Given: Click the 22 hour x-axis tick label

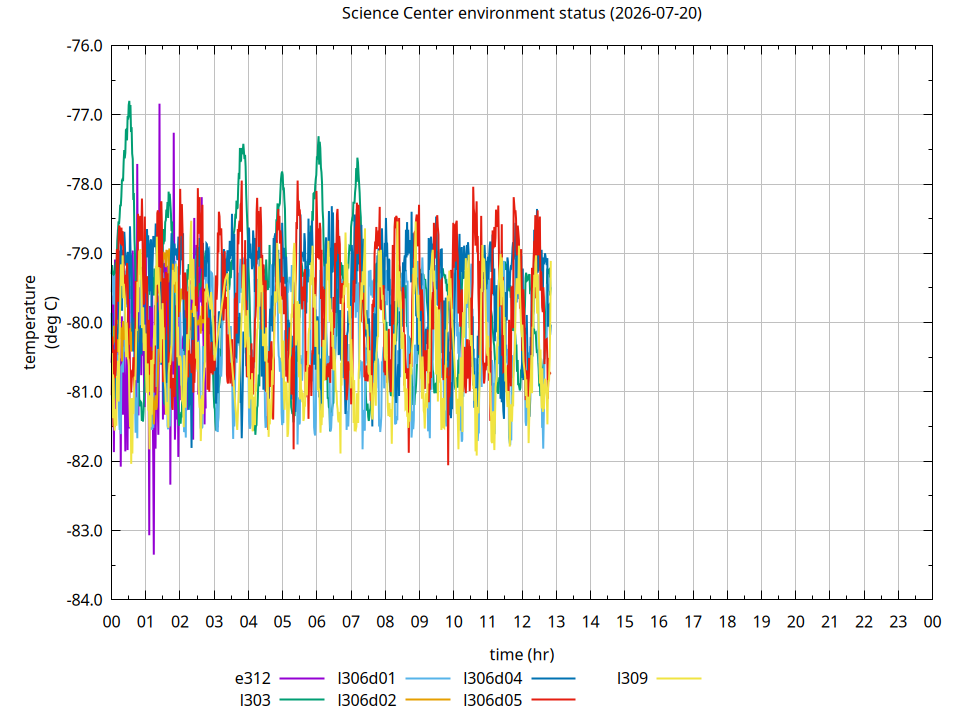Looking at the screenshot, I should pos(864,622).
